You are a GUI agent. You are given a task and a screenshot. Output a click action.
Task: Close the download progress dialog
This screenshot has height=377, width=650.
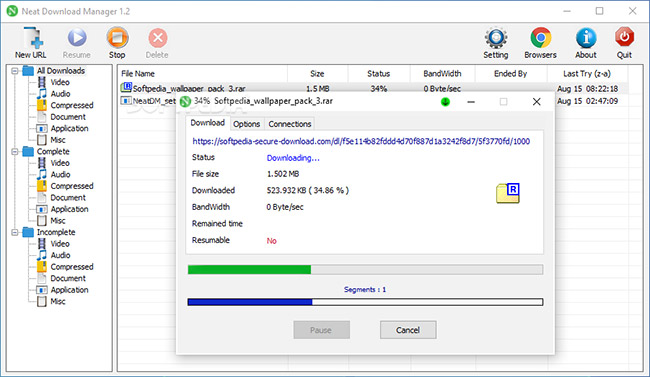click(x=536, y=102)
